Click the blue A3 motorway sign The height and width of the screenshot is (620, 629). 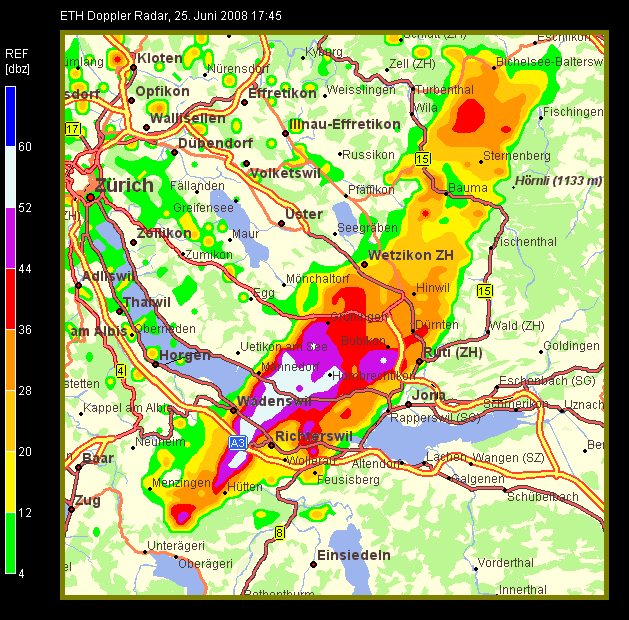[238, 443]
